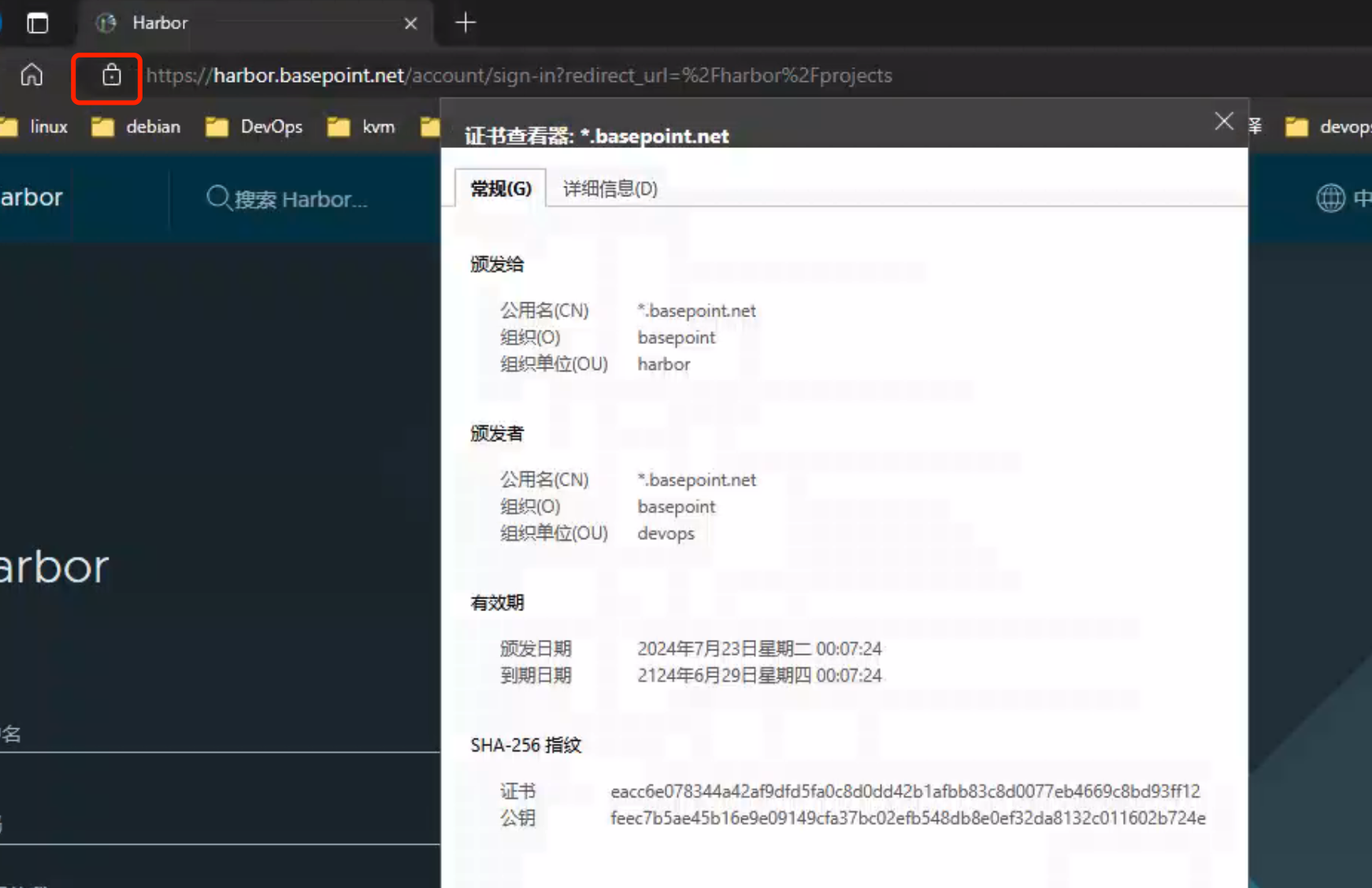
Task: Click the issued-to OU value harbor
Action: [663, 364]
